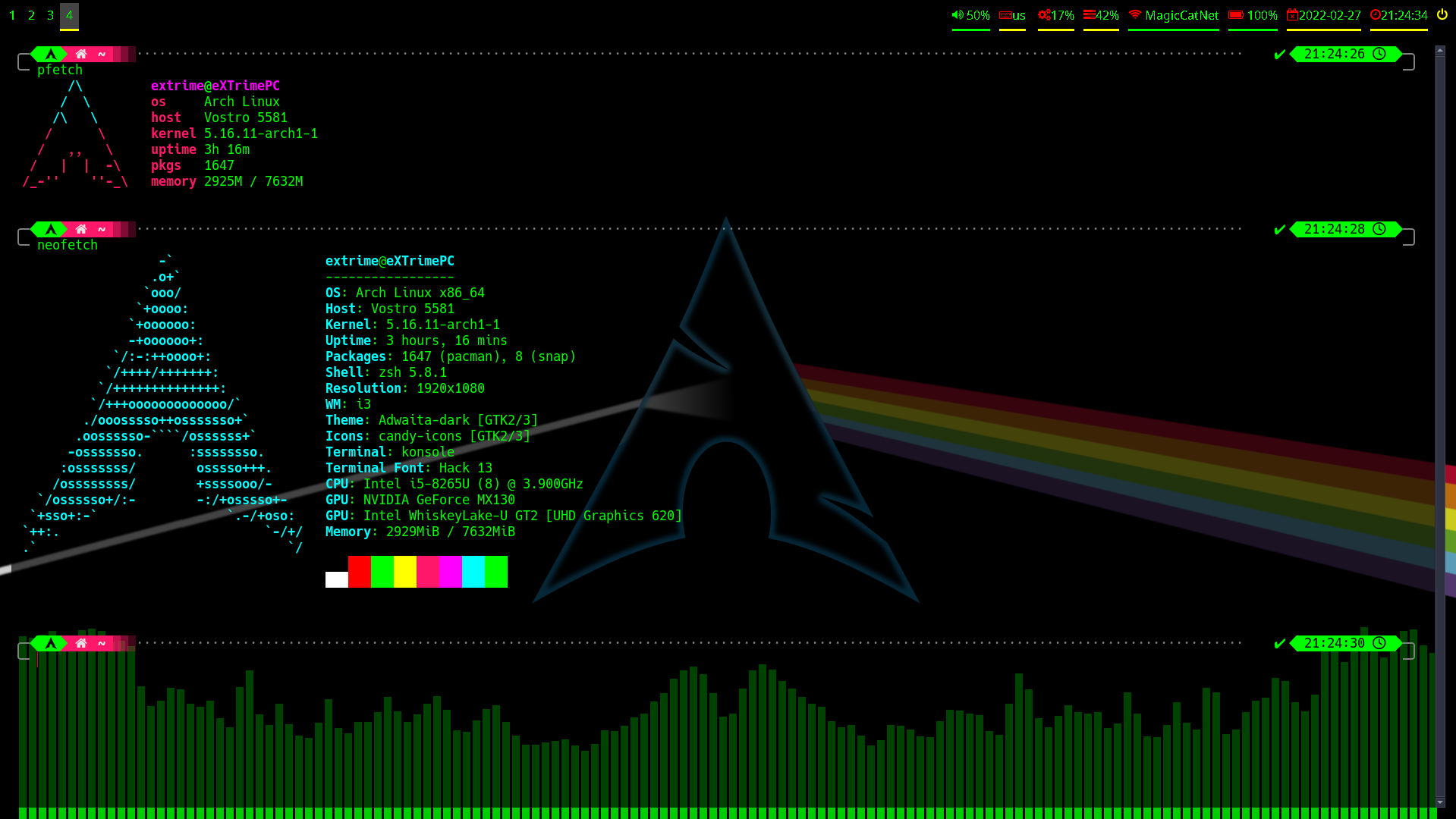Click the 21:24:30 timestamp above the visualizer
Image resolution: width=1456 pixels, height=819 pixels.
(1333, 643)
